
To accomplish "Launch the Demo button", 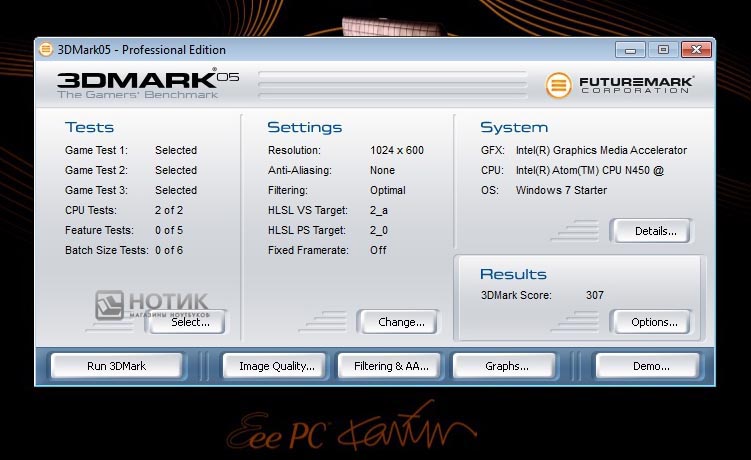I will coord(650,366).
